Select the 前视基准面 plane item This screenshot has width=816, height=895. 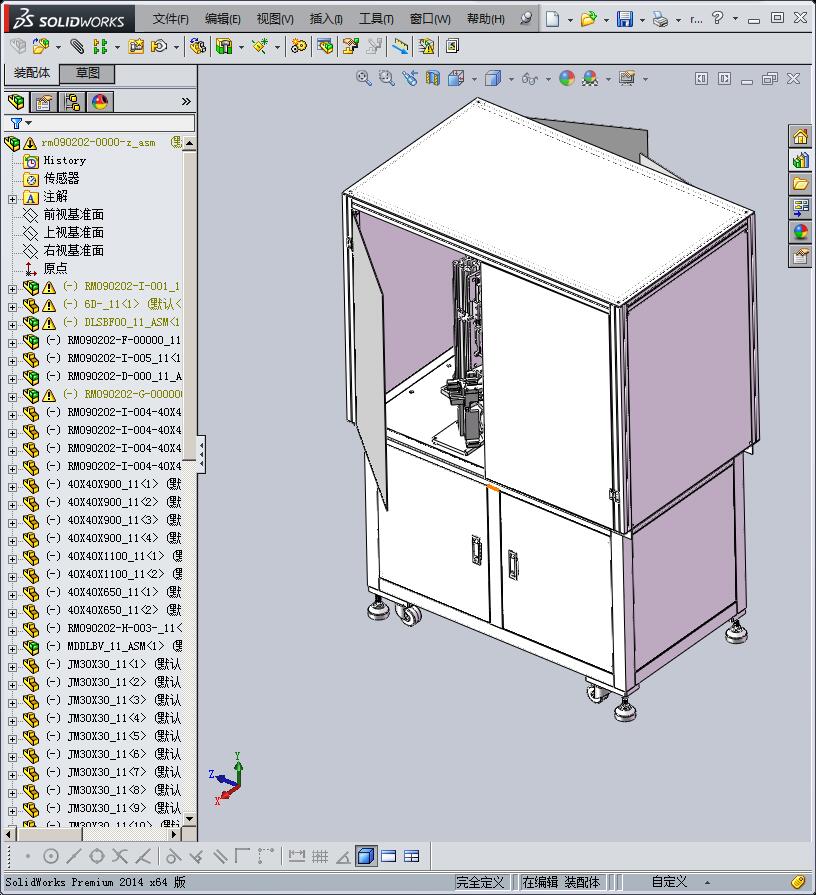74,215
